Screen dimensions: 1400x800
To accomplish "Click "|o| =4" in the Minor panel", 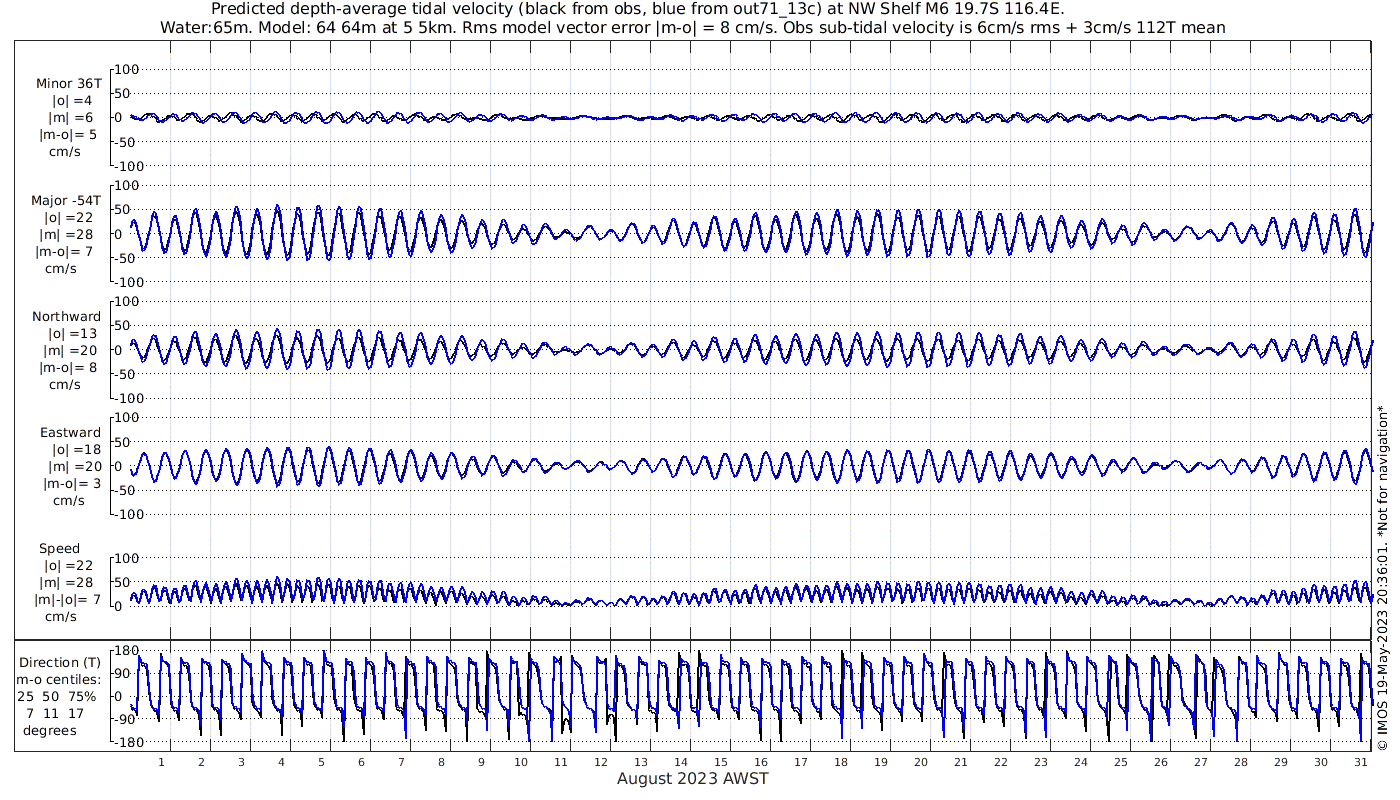I will (x=72, y=101).
